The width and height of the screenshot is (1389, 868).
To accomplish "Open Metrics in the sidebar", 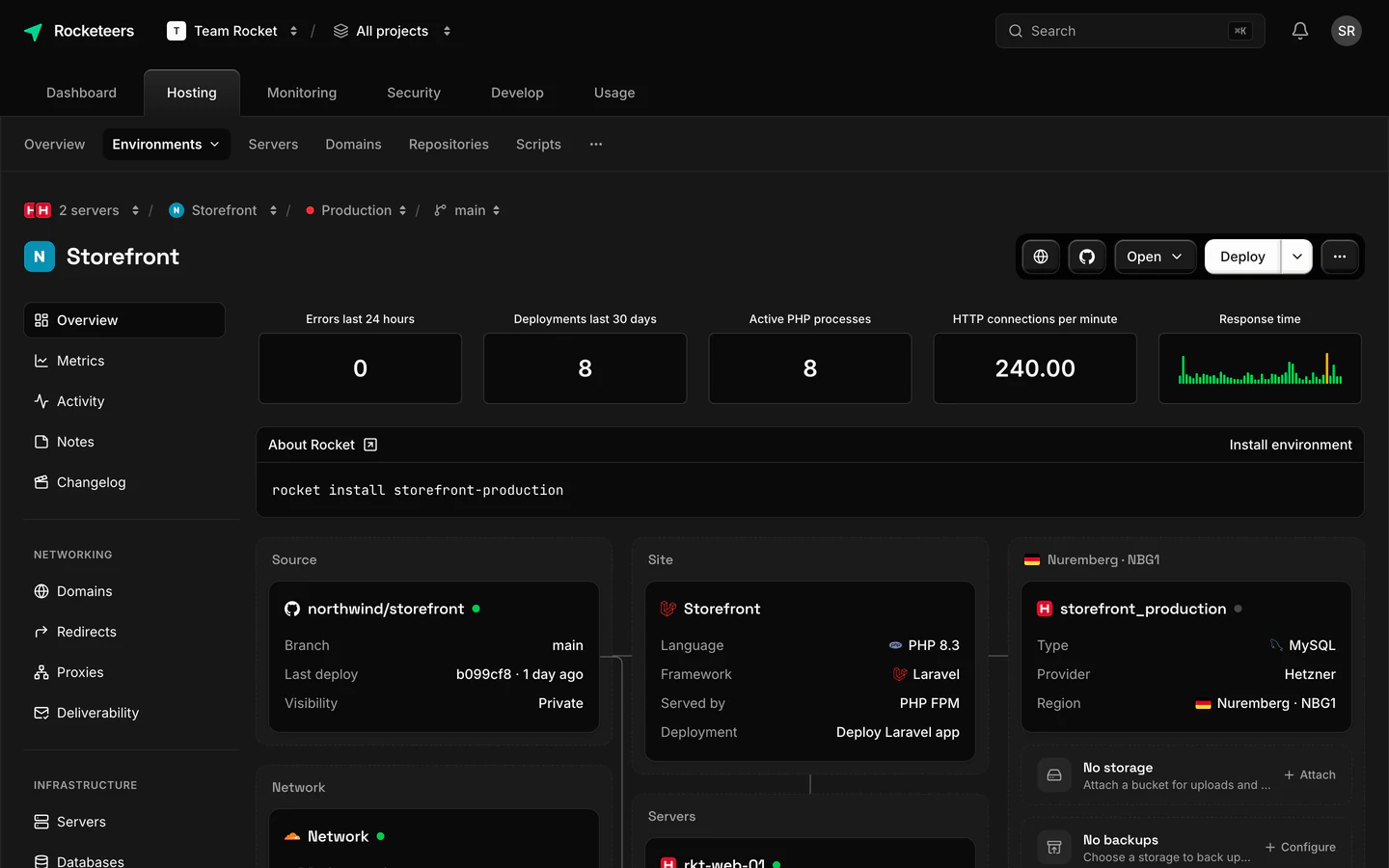I will [124, 361].
